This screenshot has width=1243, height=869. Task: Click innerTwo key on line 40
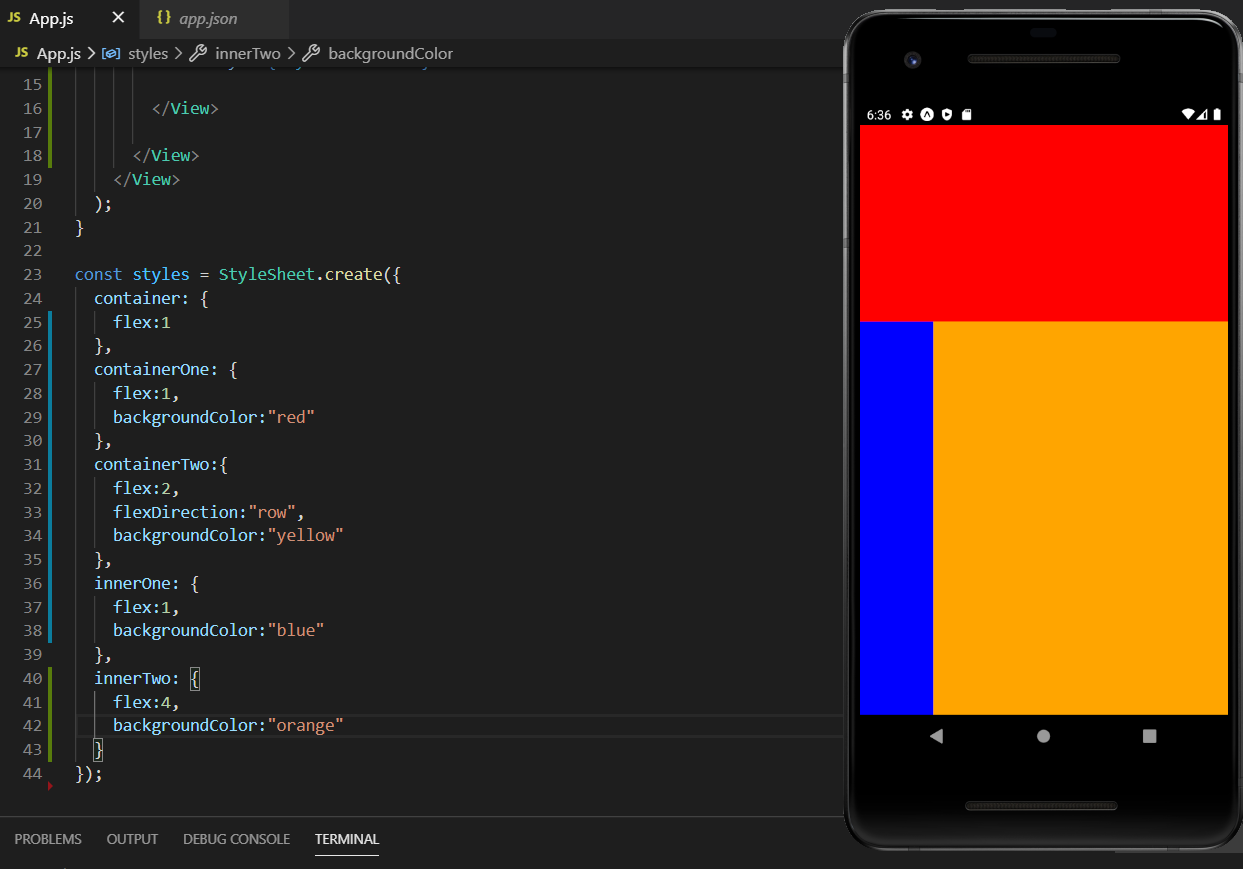tap(132, 678)
